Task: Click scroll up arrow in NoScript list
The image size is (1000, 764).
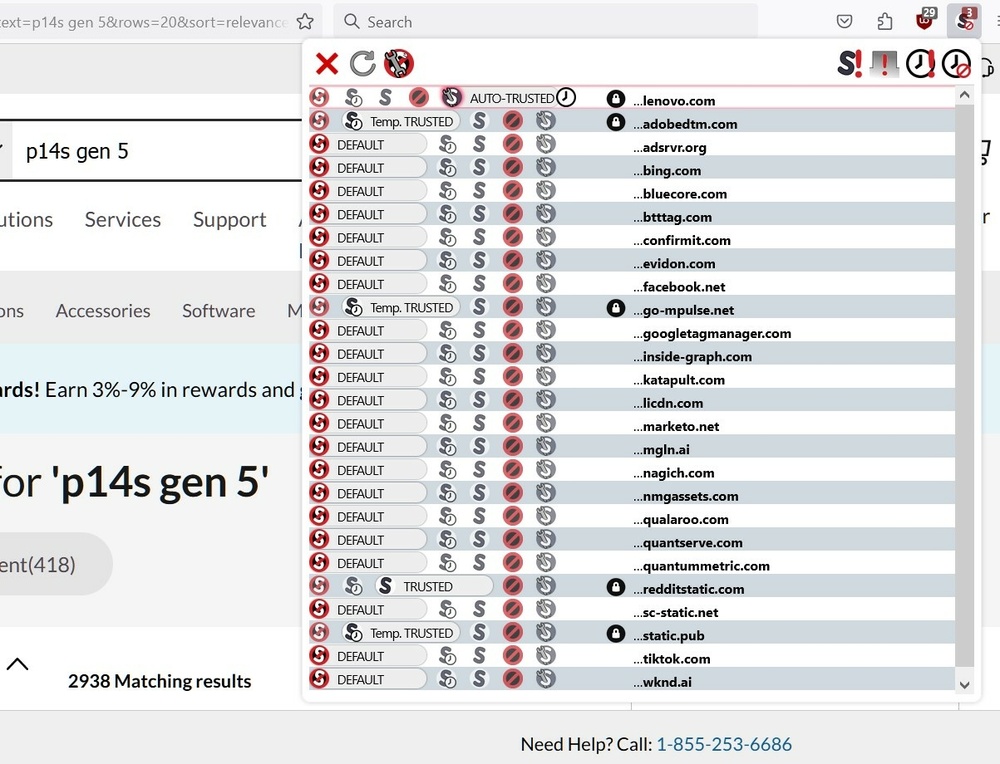Action: coord(964,95)
